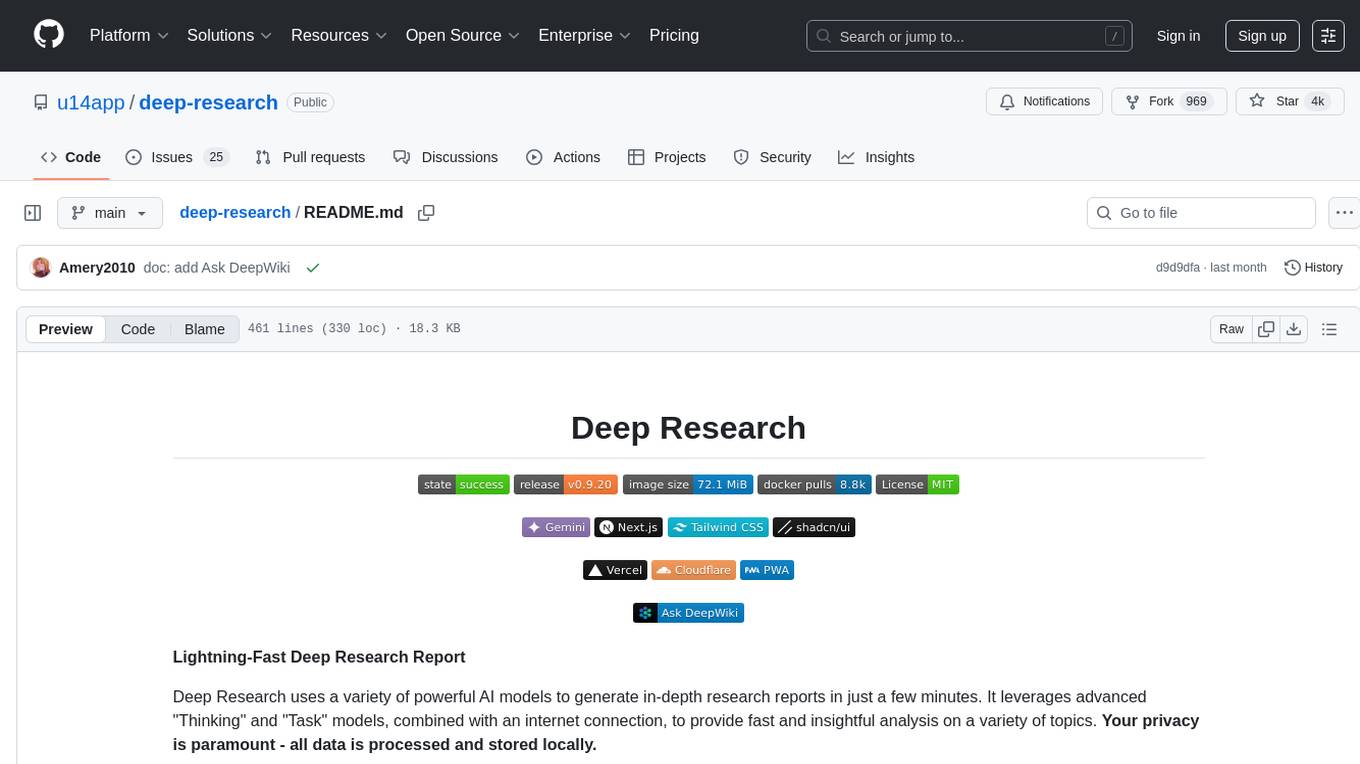The width and height of the screenshot is (1360, 764).
Task: Open the more file actions ellipsis menu
Action: (x=1344, y=213)
